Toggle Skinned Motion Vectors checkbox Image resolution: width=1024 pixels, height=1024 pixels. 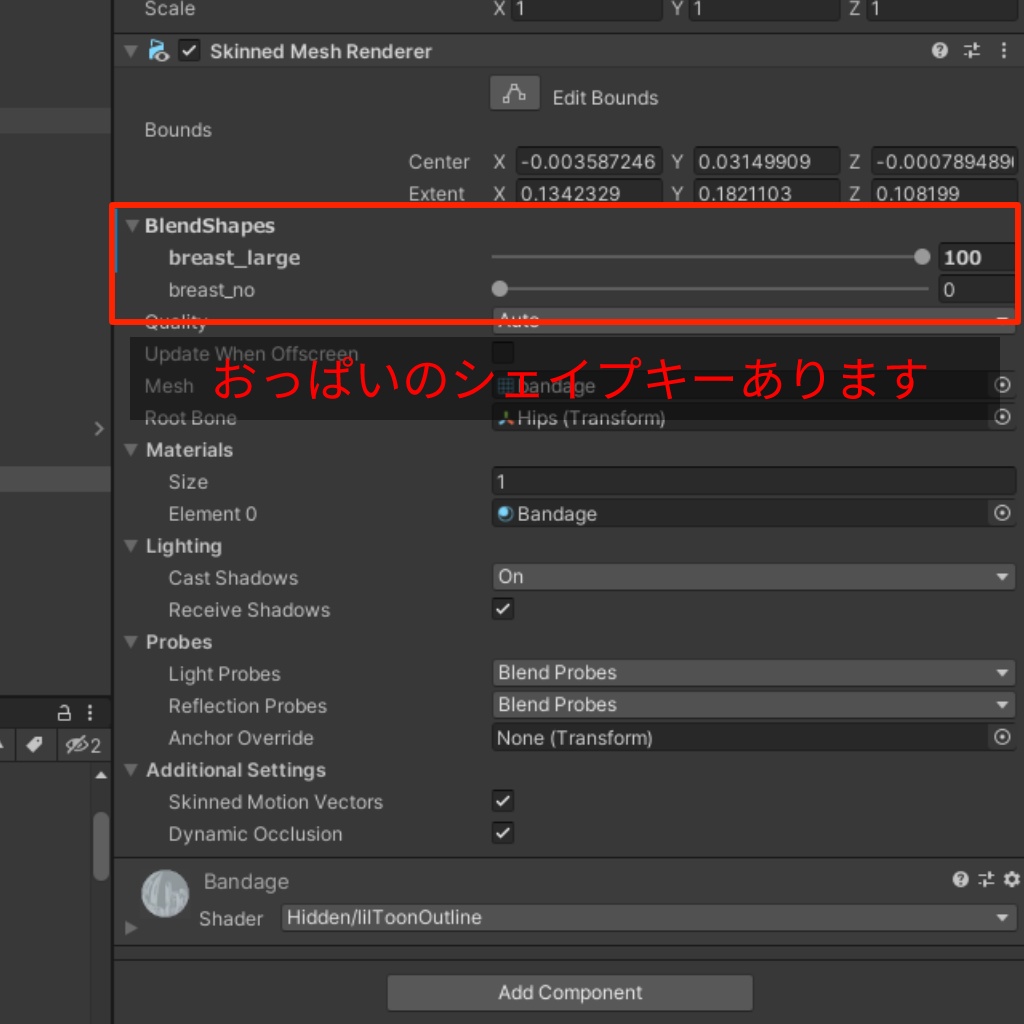(503, 801)
